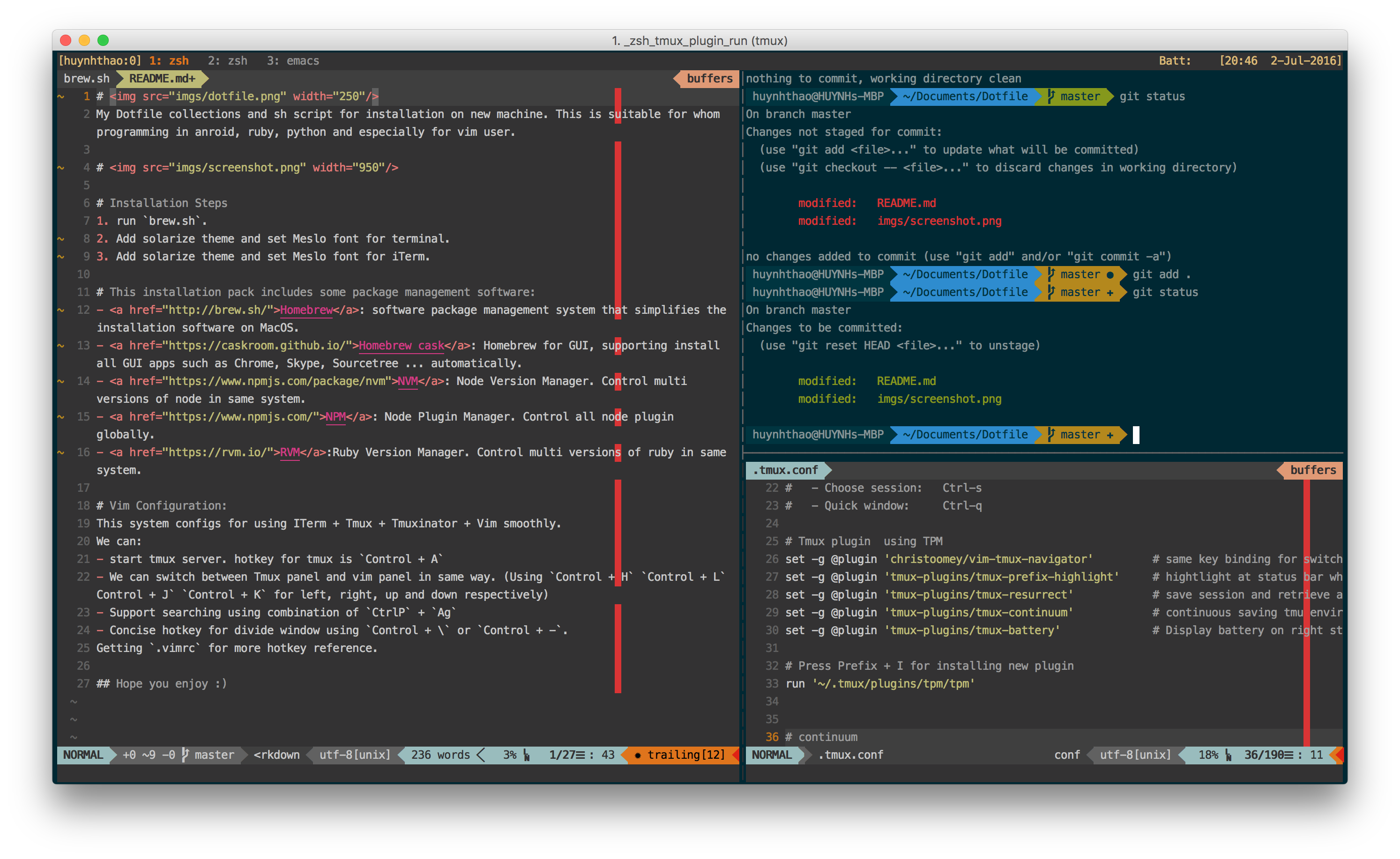
Task: Click the NORMAL mode indicator in left pane
Action: 83,755
